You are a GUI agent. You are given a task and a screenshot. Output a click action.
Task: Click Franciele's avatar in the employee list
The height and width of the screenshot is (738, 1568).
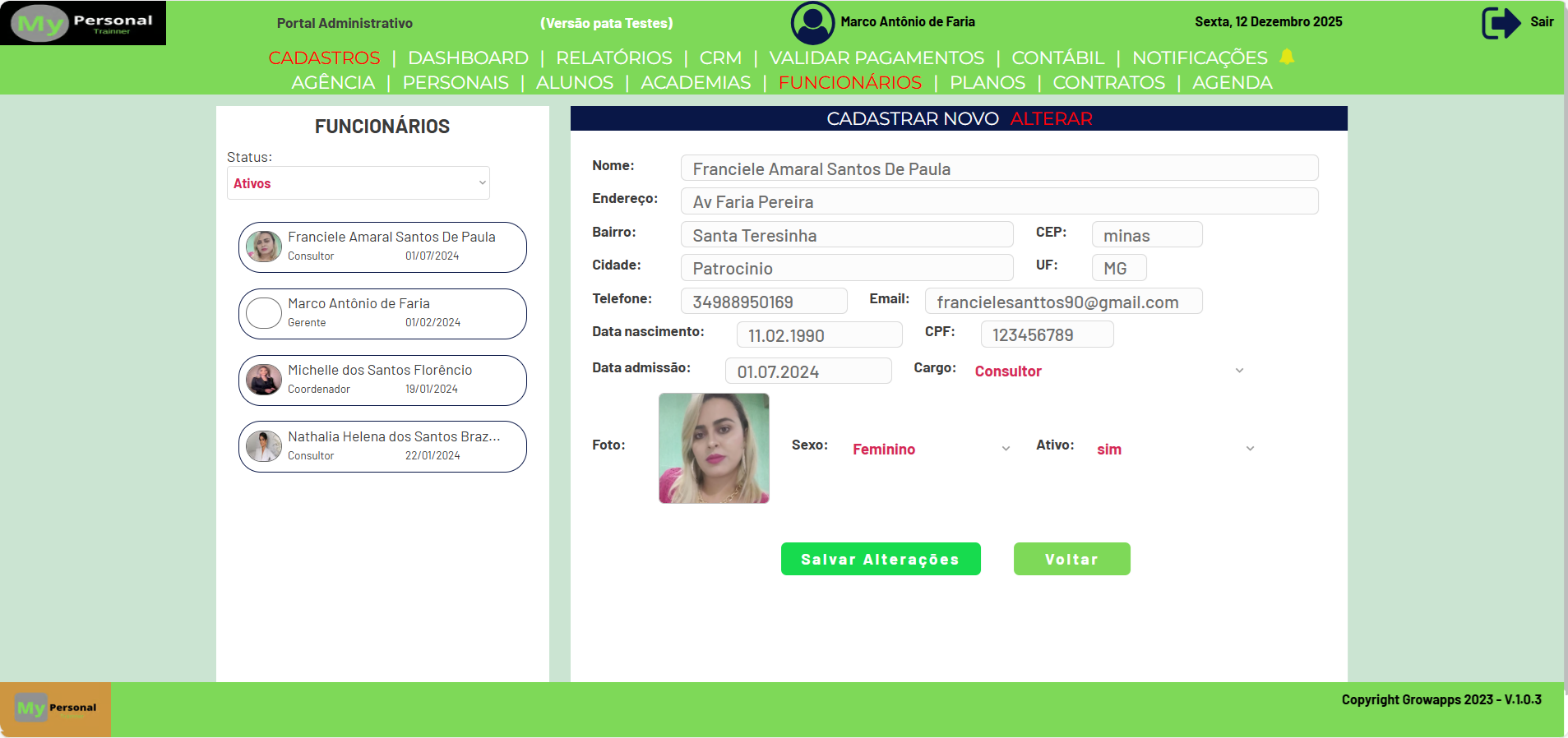pyautogui.click(x=264, y=247)
